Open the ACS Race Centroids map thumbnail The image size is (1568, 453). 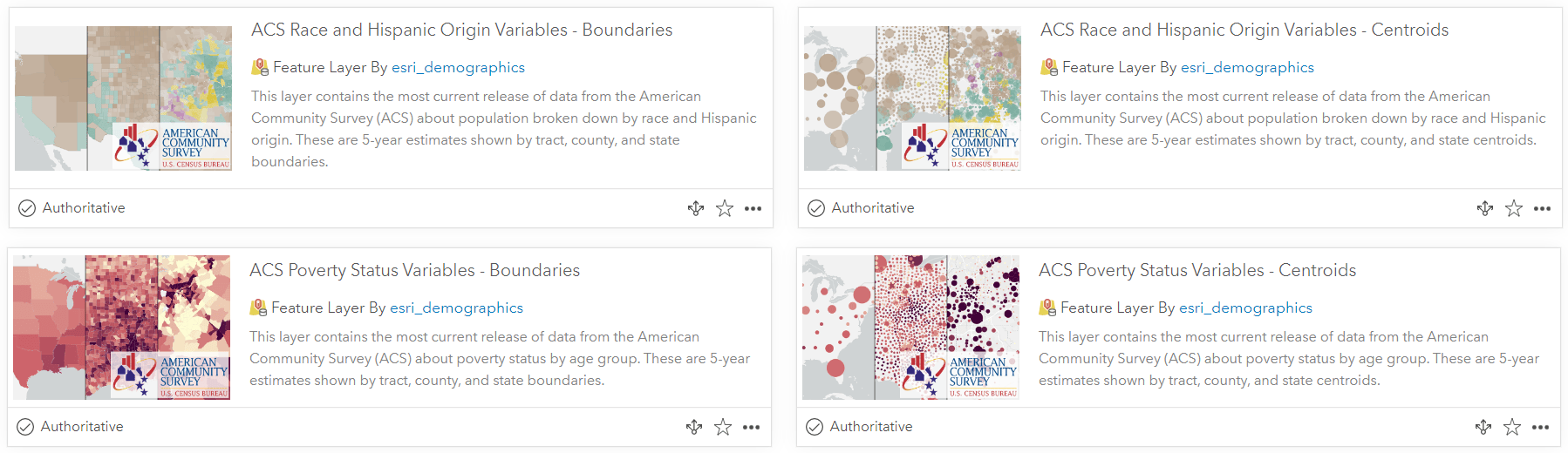point(912,98)
